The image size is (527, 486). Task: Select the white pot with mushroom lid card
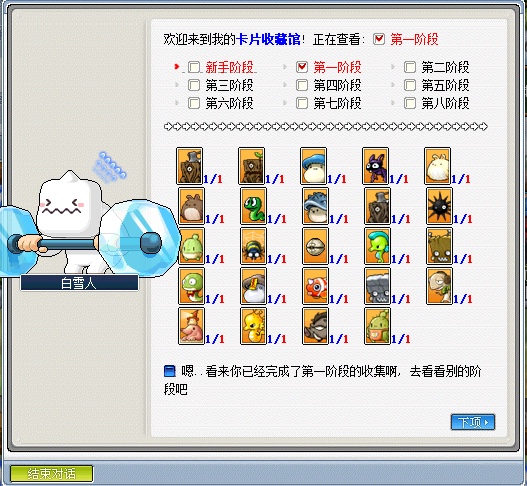(x=253, y=286)
